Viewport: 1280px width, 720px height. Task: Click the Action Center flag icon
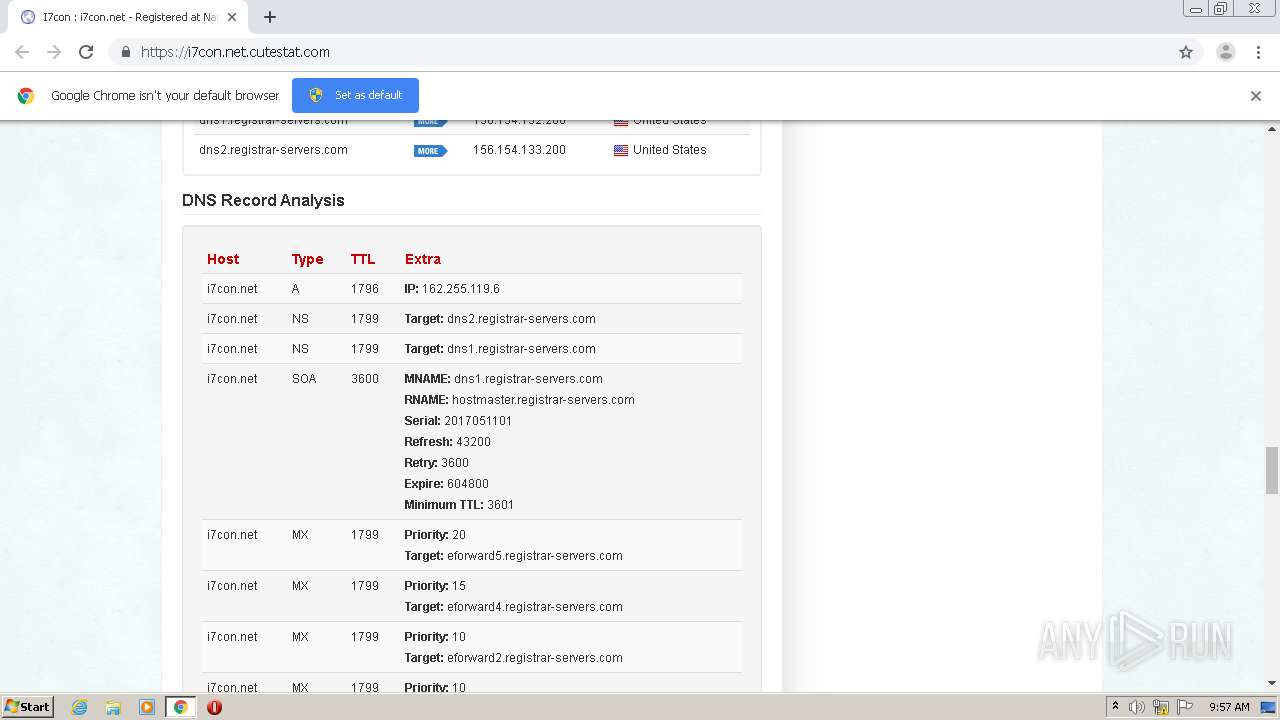[1185, 707]
